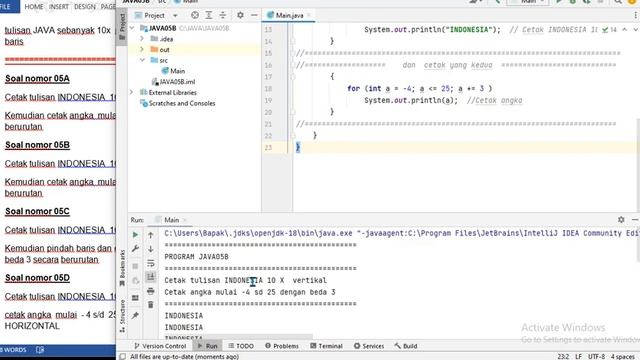Screen dimensions: 640x360
Task: Click LF line separator in status bar
Action: (578, 356)
